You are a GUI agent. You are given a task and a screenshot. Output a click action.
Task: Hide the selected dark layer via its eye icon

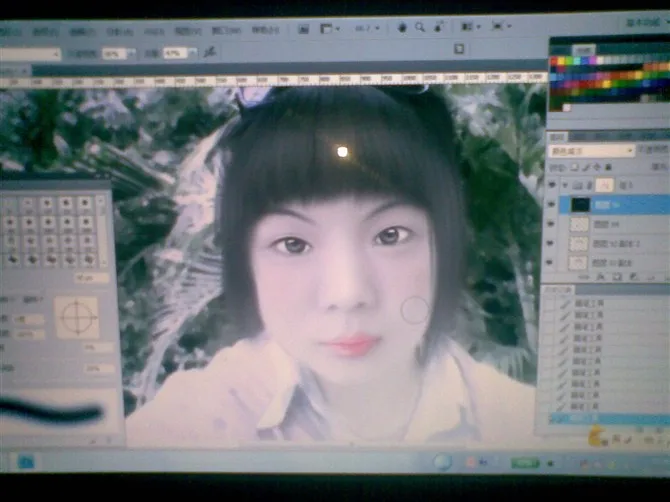[551, 204]
